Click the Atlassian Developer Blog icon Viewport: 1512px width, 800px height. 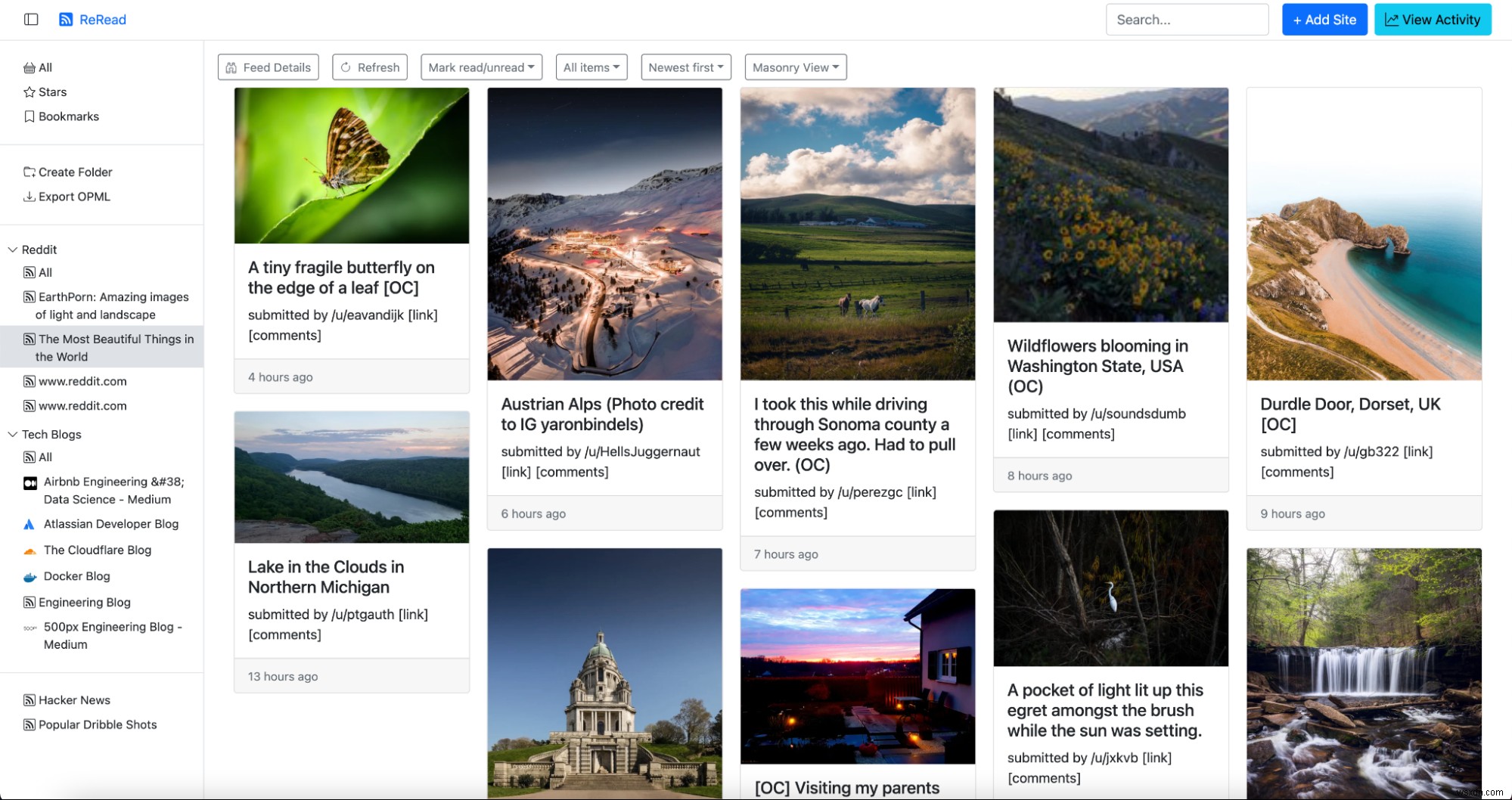coord(29,525)
